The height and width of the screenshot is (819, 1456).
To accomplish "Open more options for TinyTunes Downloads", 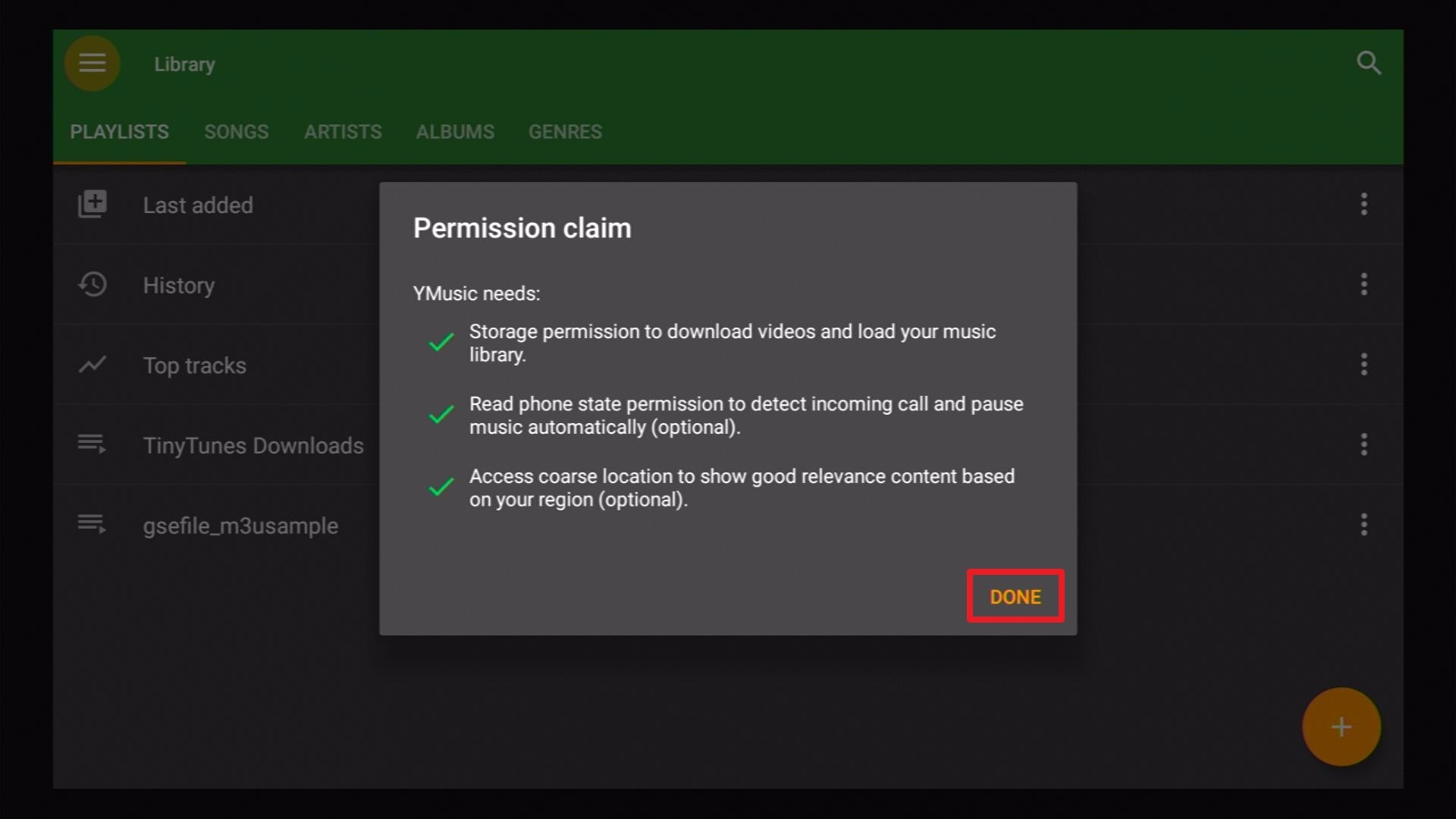I will [x=1364, y=444].
